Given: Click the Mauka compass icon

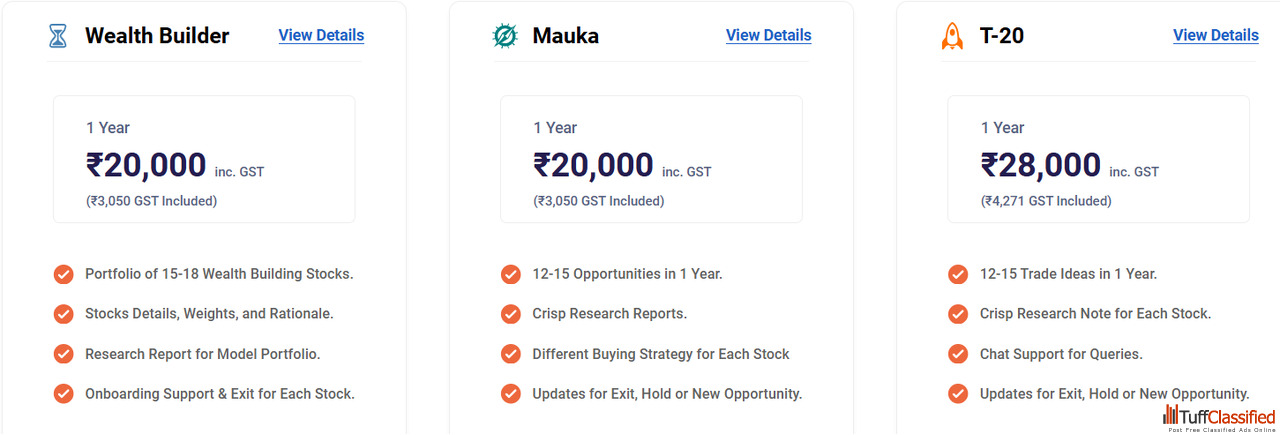Looking at the screenshot, I should [x=505, y=36].
